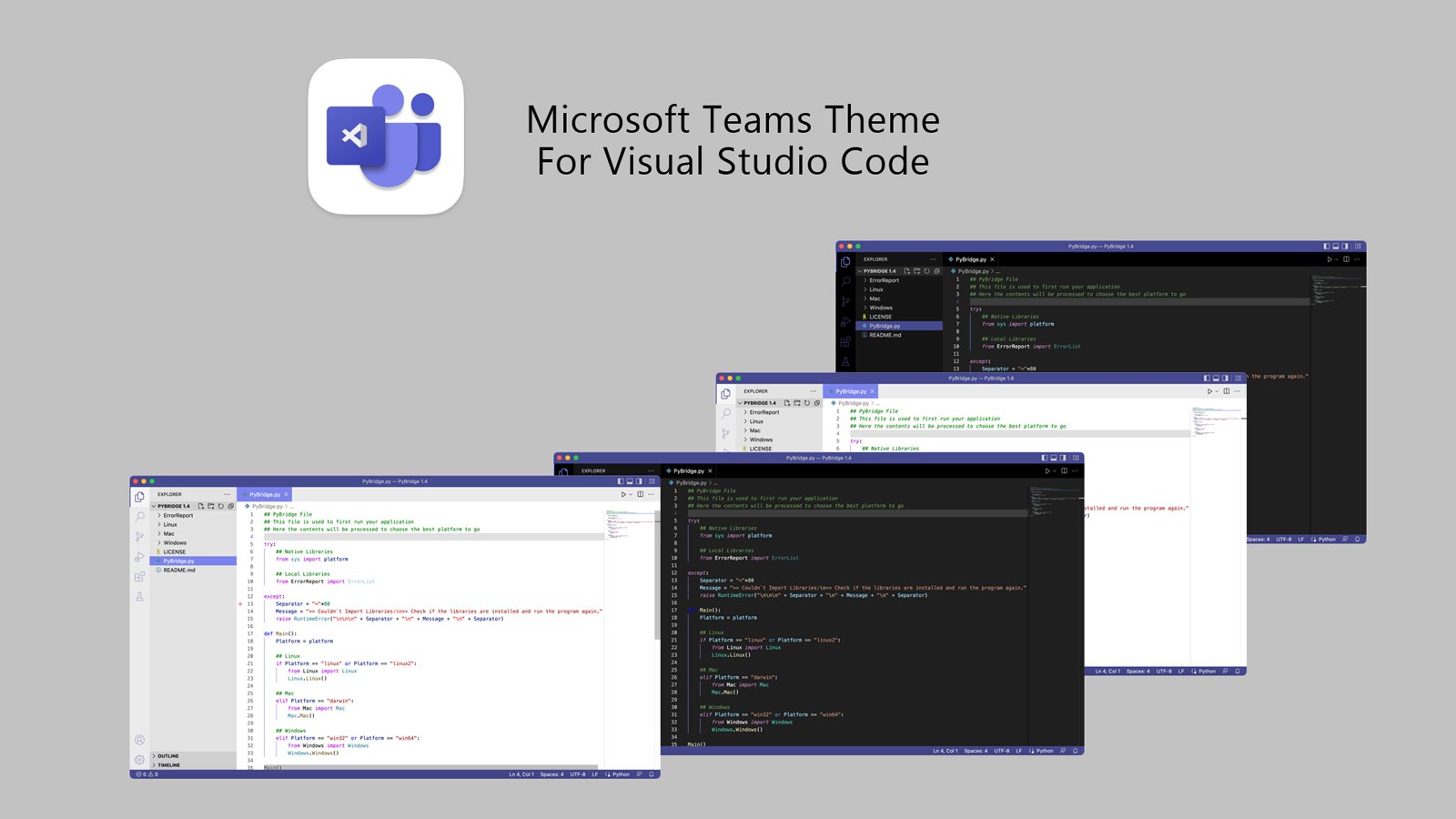The width and height of the screenshot is (1456, 819).
Task: Open Explorer in the front-left light window
Action: (x=139, y=497)
